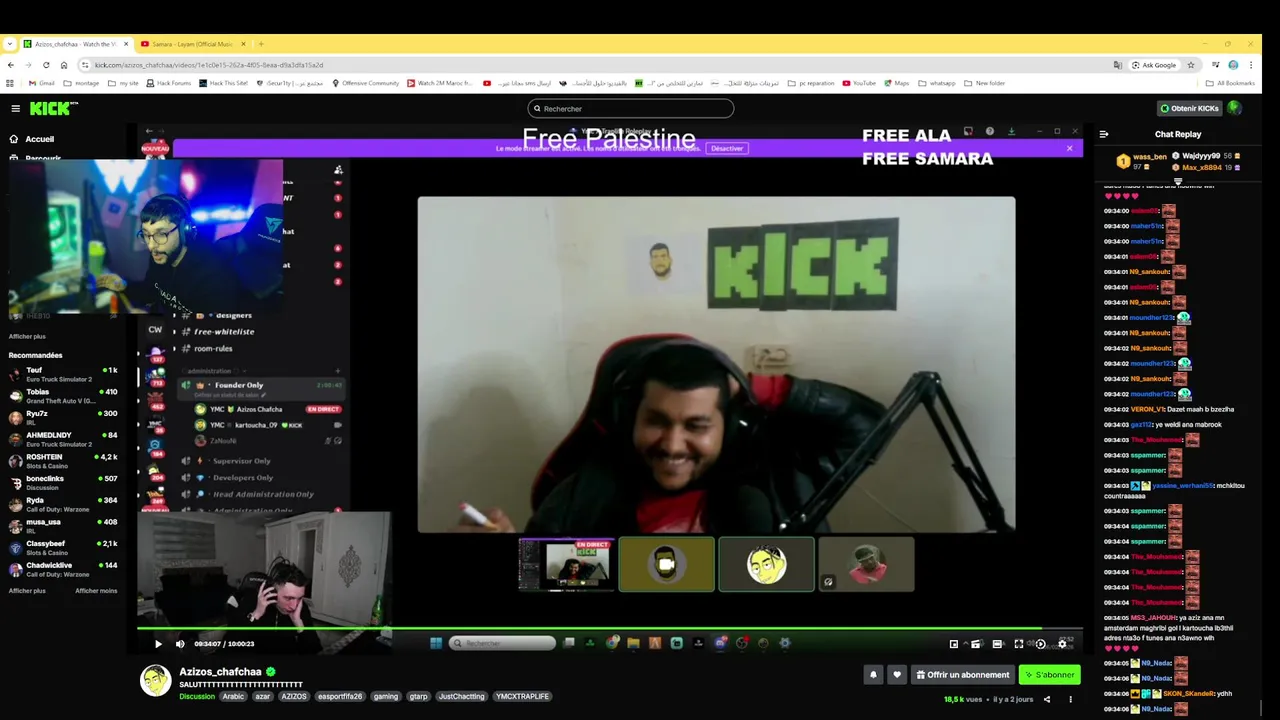The height and width of the screenshot is (720, 1280).
Task: Open browser tab search dropdown
Action: (8, 44)
